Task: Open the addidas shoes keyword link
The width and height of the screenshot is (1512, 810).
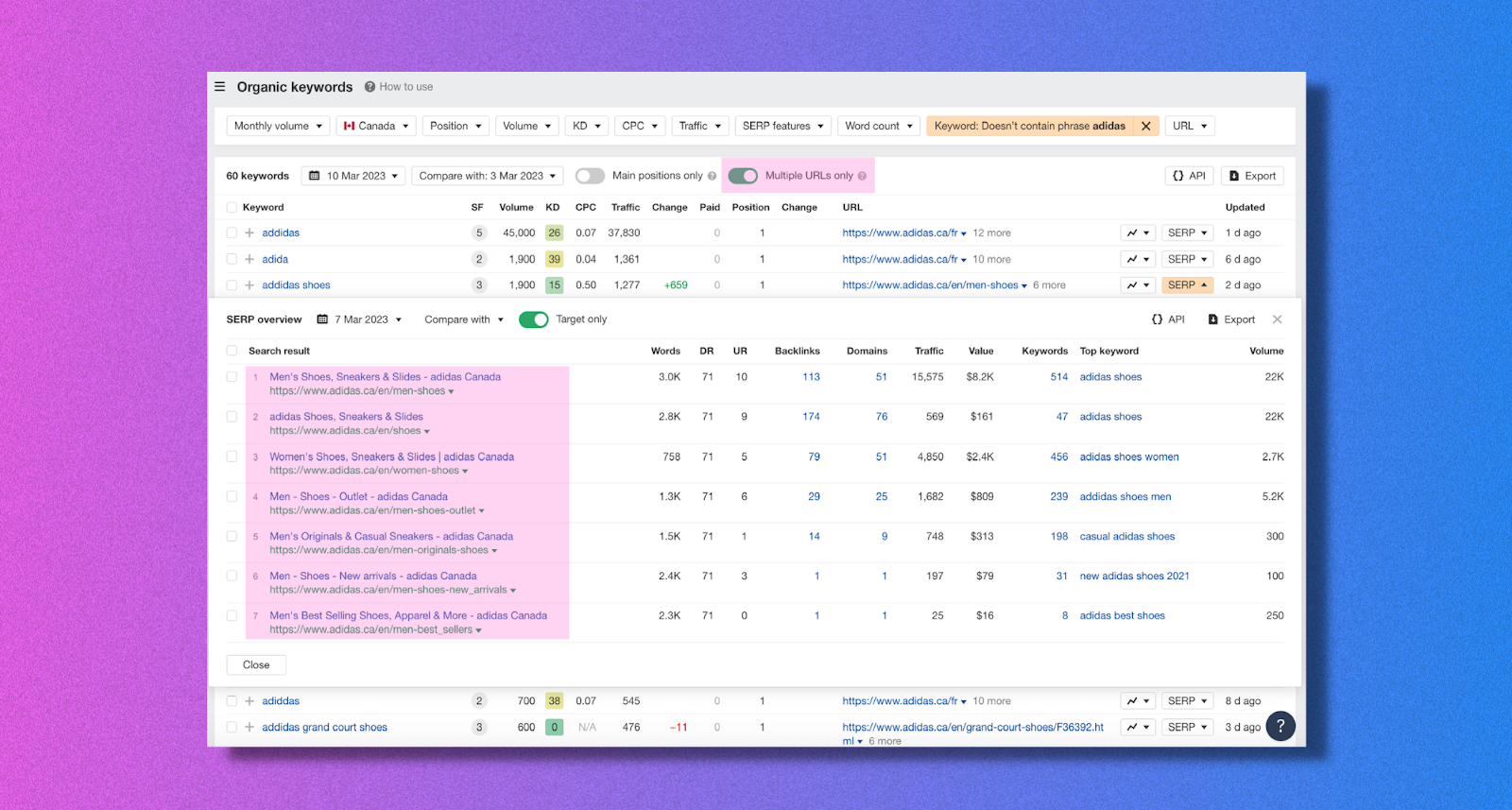Action: 296,284
